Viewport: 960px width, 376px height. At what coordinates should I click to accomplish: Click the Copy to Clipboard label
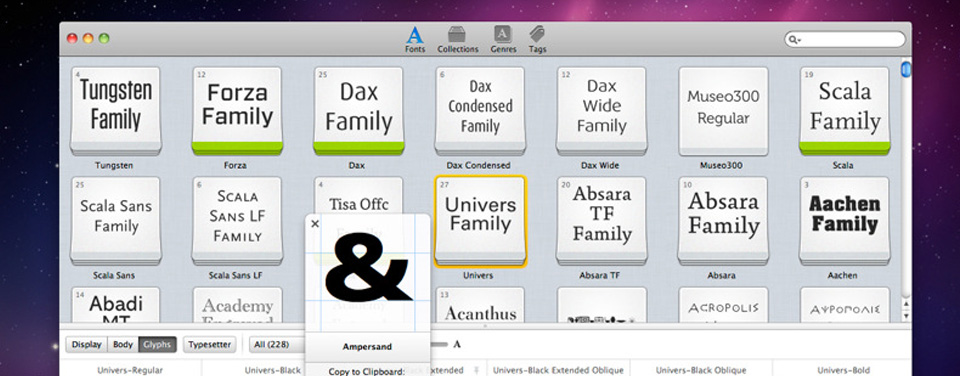point(367,371)
